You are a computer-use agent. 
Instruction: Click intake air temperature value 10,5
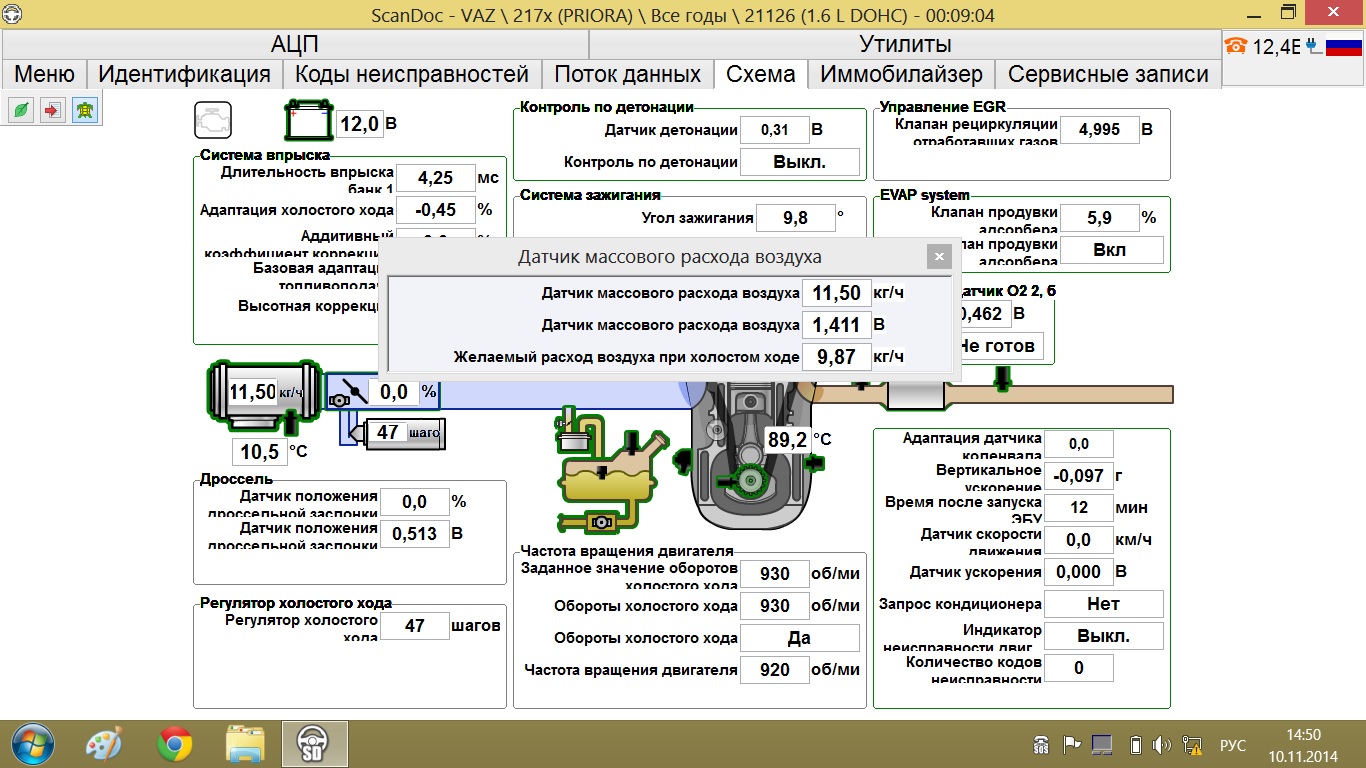click(259, 452)
